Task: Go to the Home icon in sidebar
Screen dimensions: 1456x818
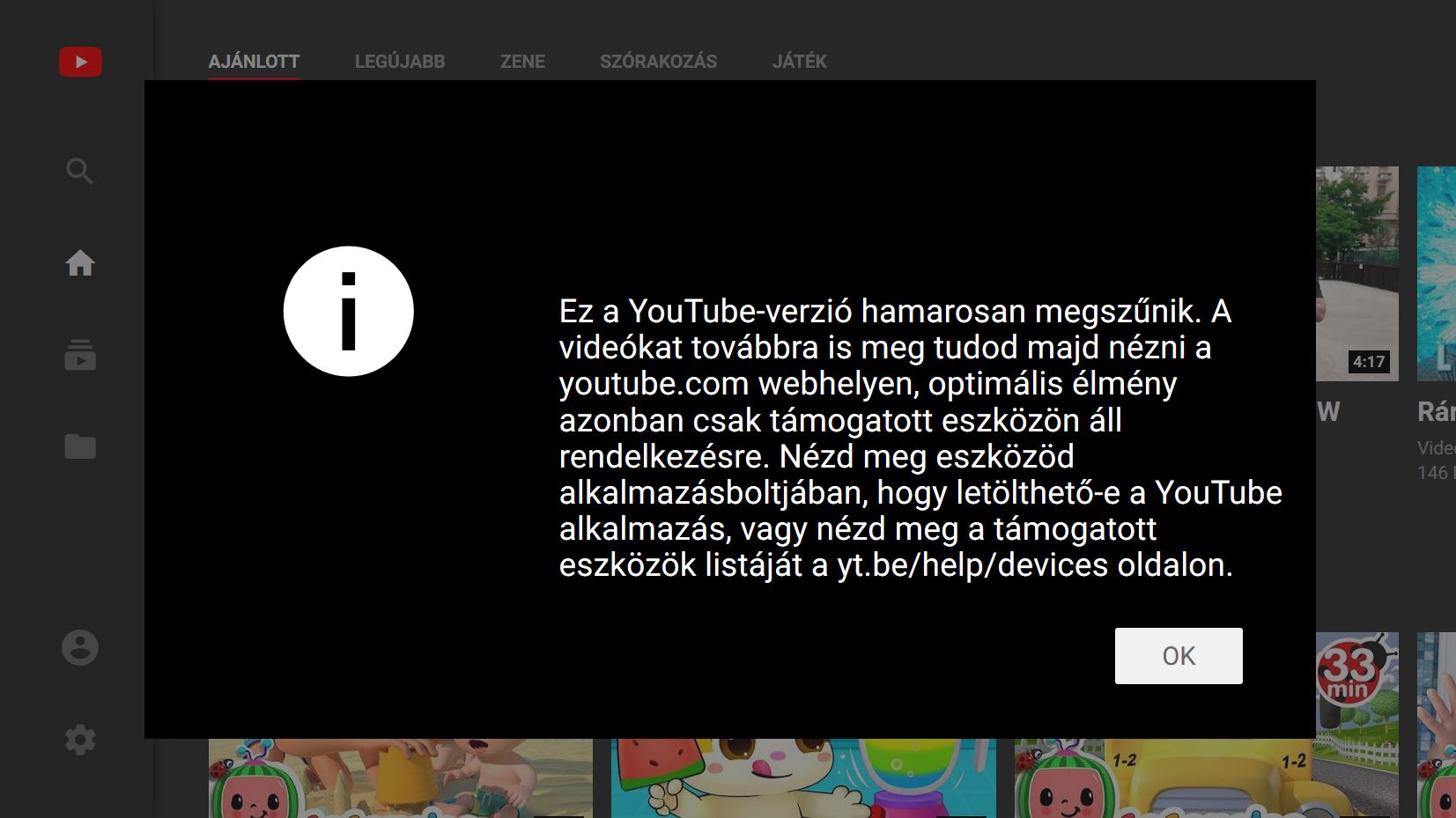Action: coord(80,262)
